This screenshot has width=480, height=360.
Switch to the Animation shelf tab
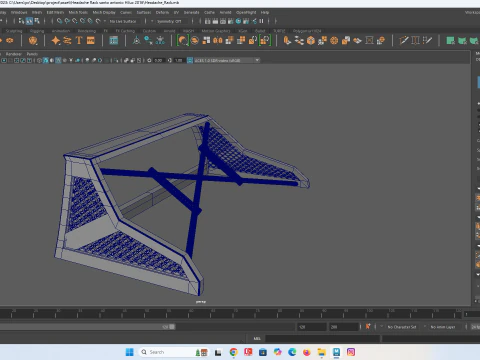(61, 31)
